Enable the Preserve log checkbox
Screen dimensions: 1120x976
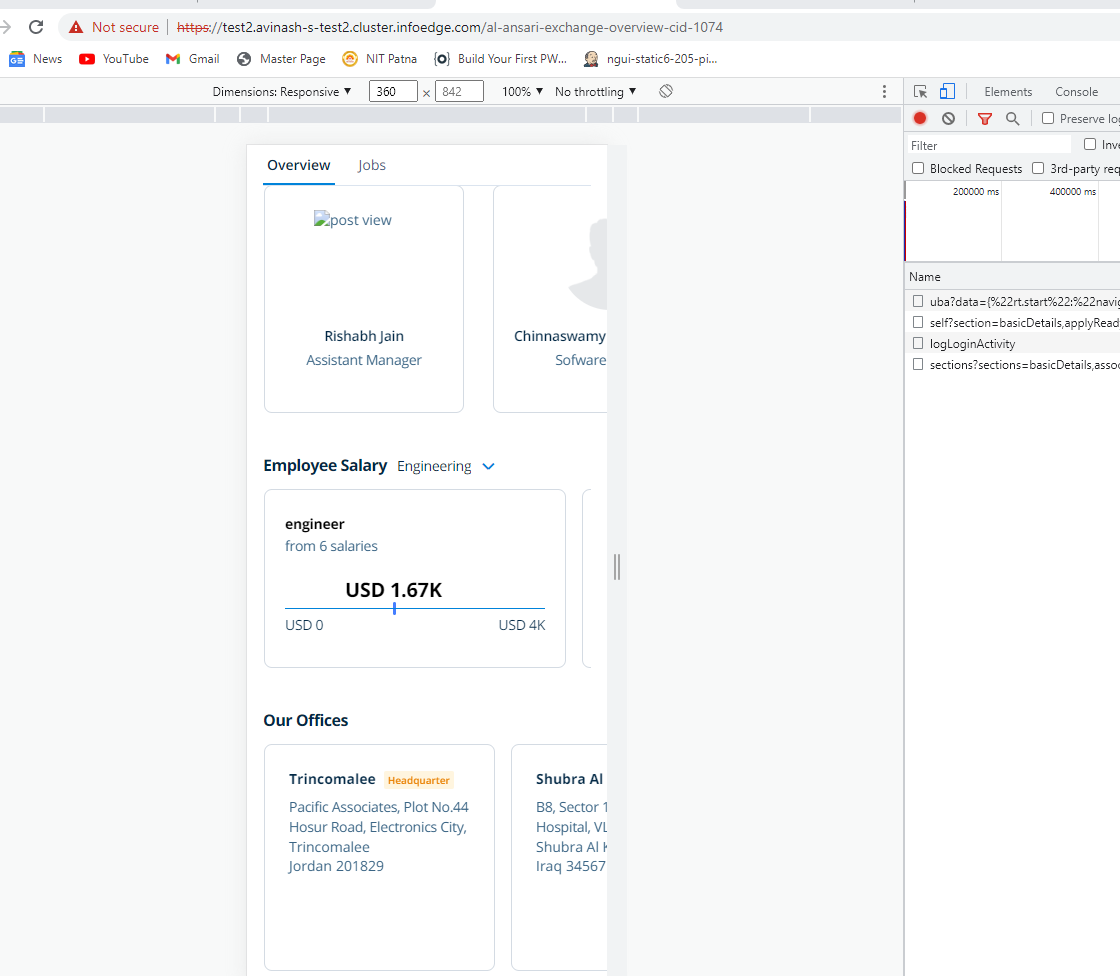tap(1048, 118)
